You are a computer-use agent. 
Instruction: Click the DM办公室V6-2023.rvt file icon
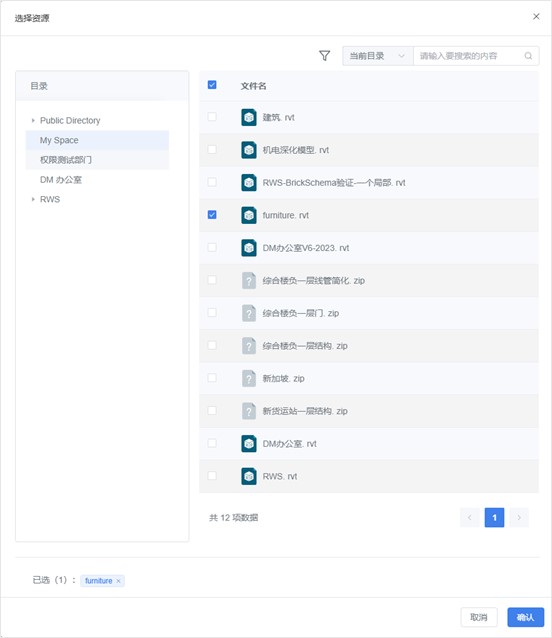pos(249,248)
